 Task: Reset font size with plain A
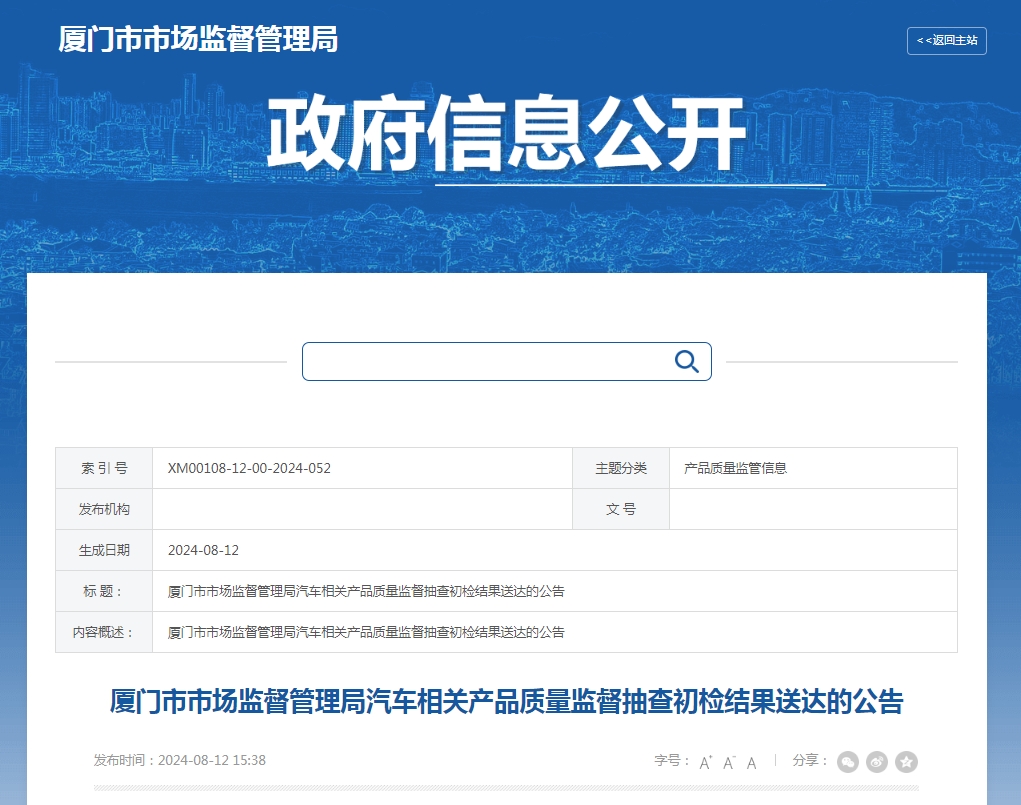click(x=751, y=763)
